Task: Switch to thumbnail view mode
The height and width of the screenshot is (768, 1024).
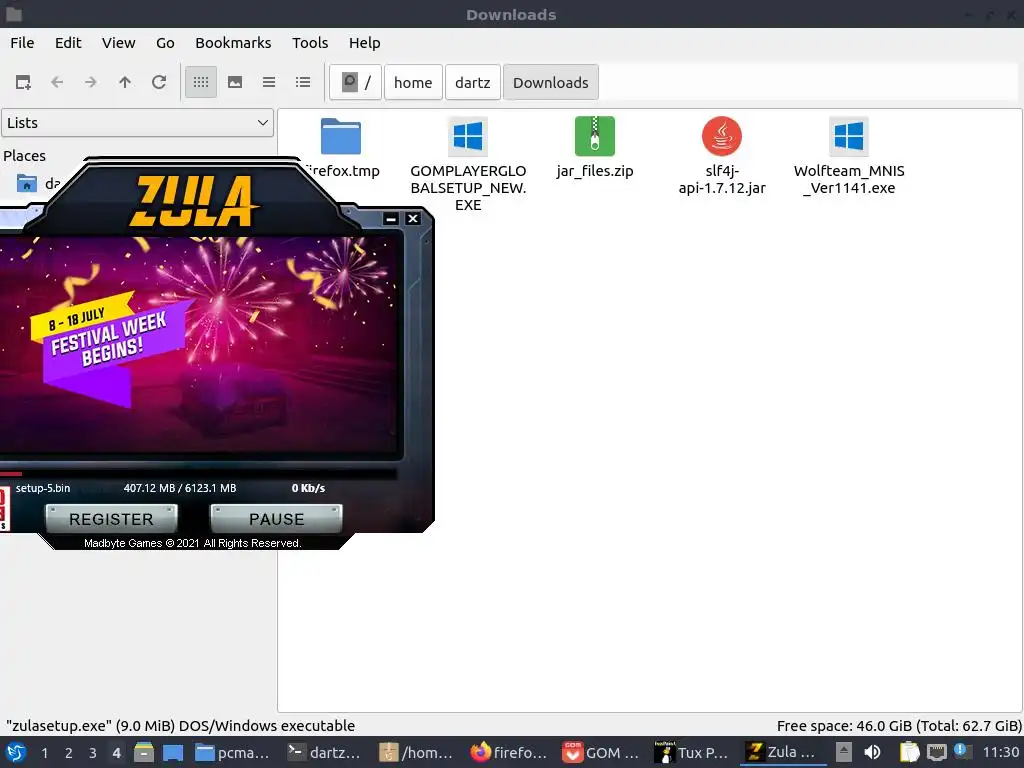Action: (235, 82)
